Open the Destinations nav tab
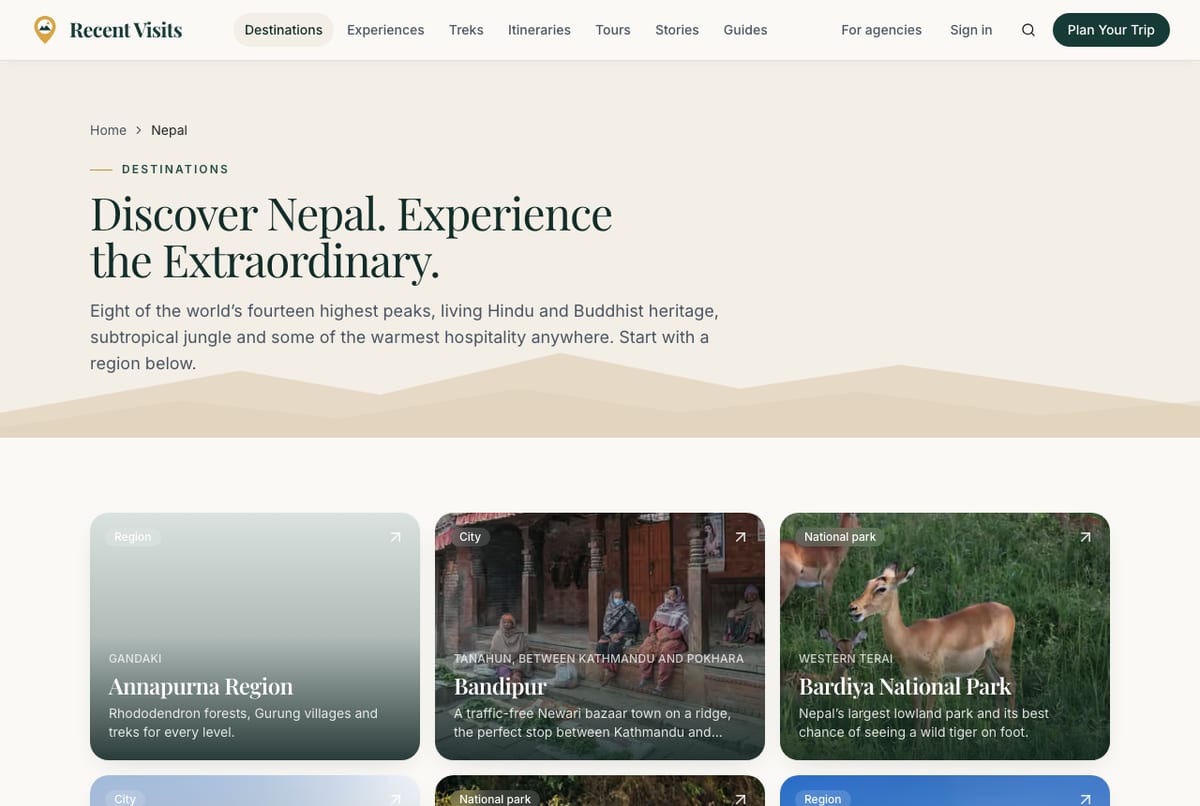The width and height of the screenshot is (1200, 806). click(x=283, y=30)
